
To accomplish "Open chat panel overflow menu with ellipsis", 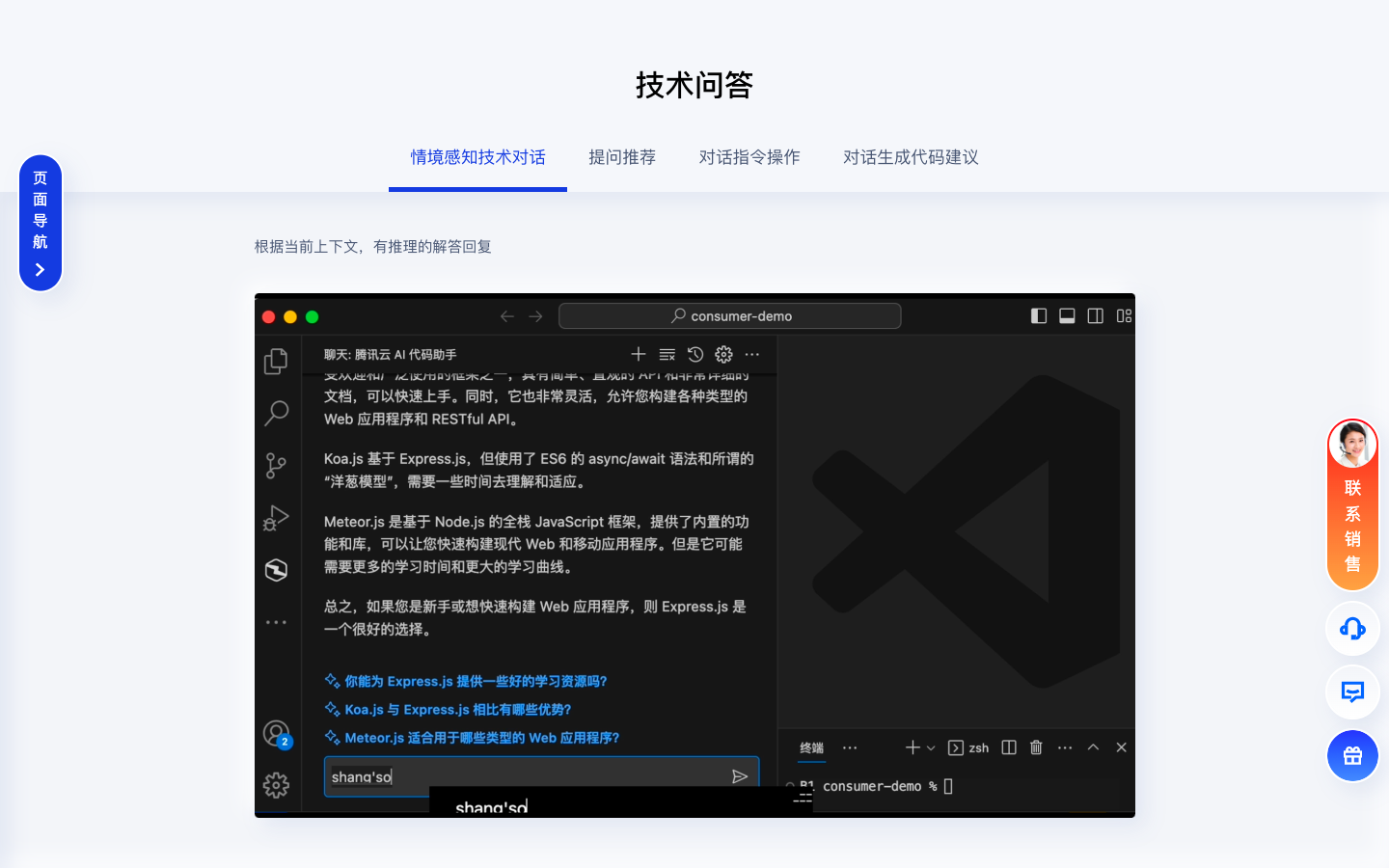I will [x=752, y=354].
